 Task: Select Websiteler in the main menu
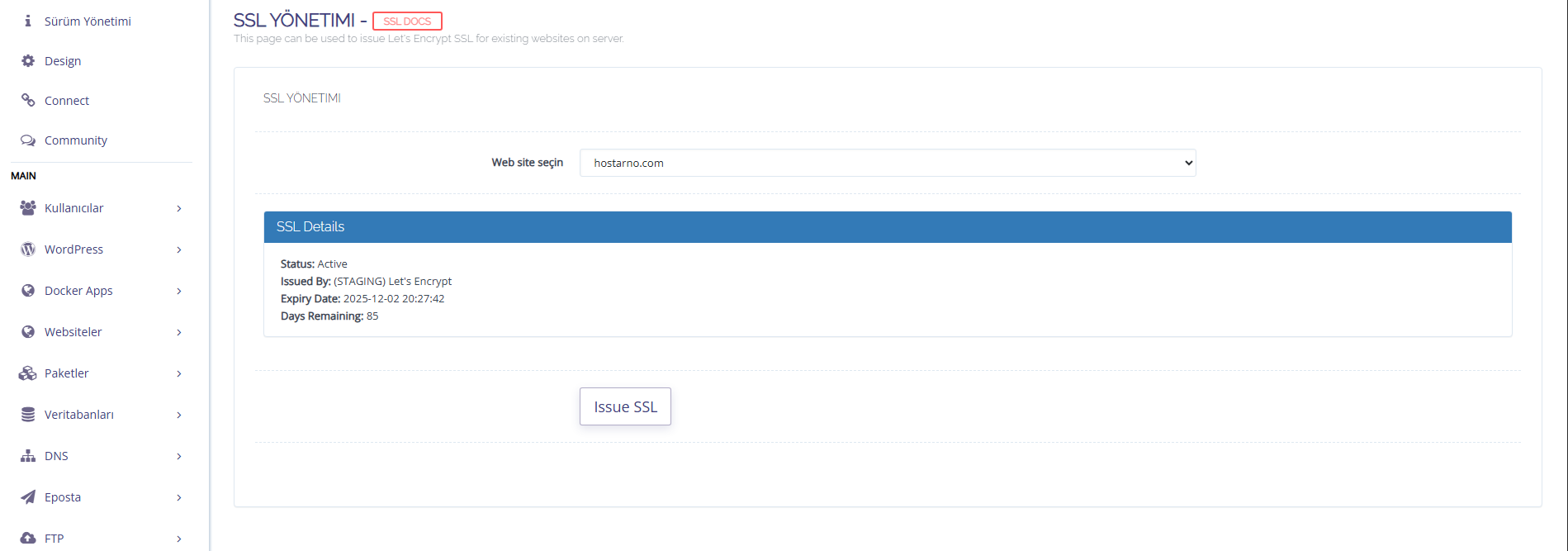click(x=73, y=332)
